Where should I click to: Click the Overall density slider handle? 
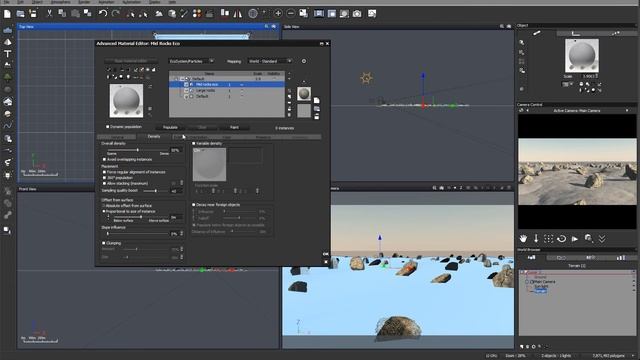pos(138,150)
